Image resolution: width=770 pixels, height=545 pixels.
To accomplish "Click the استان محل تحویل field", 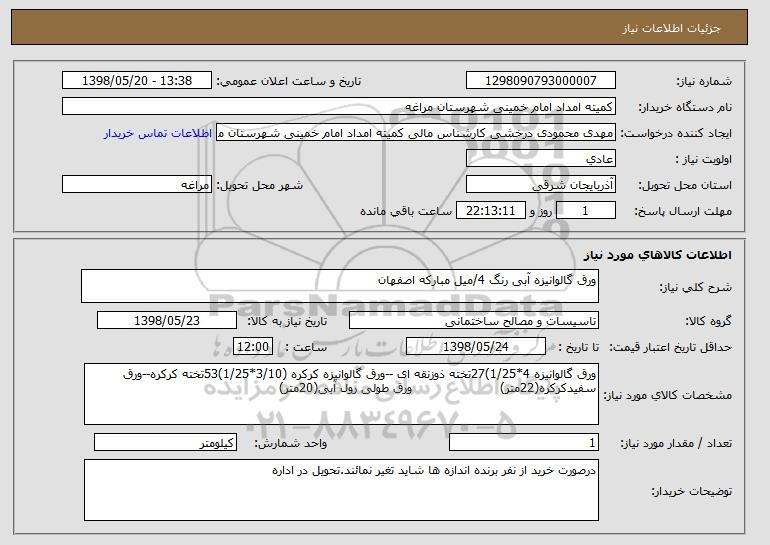I will [541, 185].
